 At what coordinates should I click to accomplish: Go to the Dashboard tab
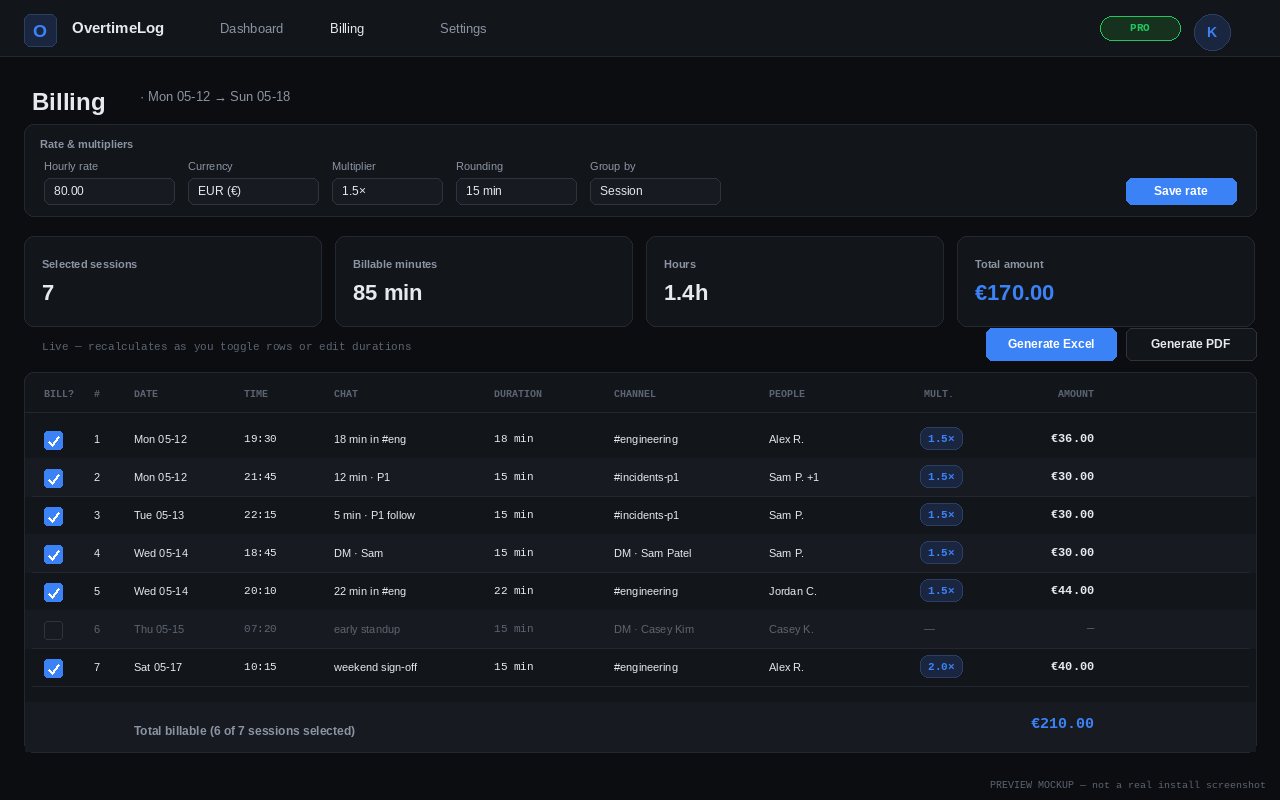click(251, 28)
